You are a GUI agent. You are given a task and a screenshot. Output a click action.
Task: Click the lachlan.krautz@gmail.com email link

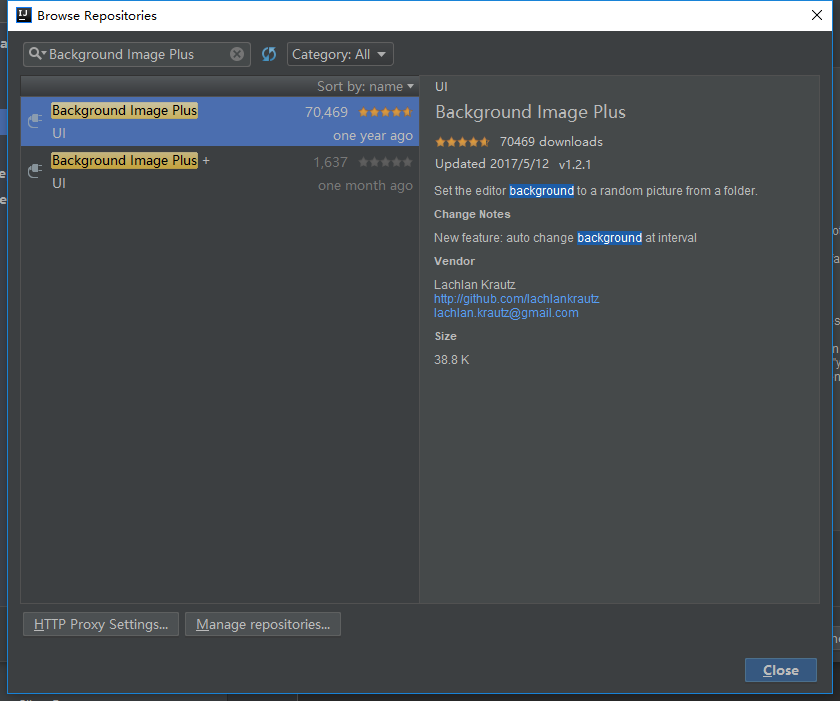pyautogui.click(x=506, y=313)
